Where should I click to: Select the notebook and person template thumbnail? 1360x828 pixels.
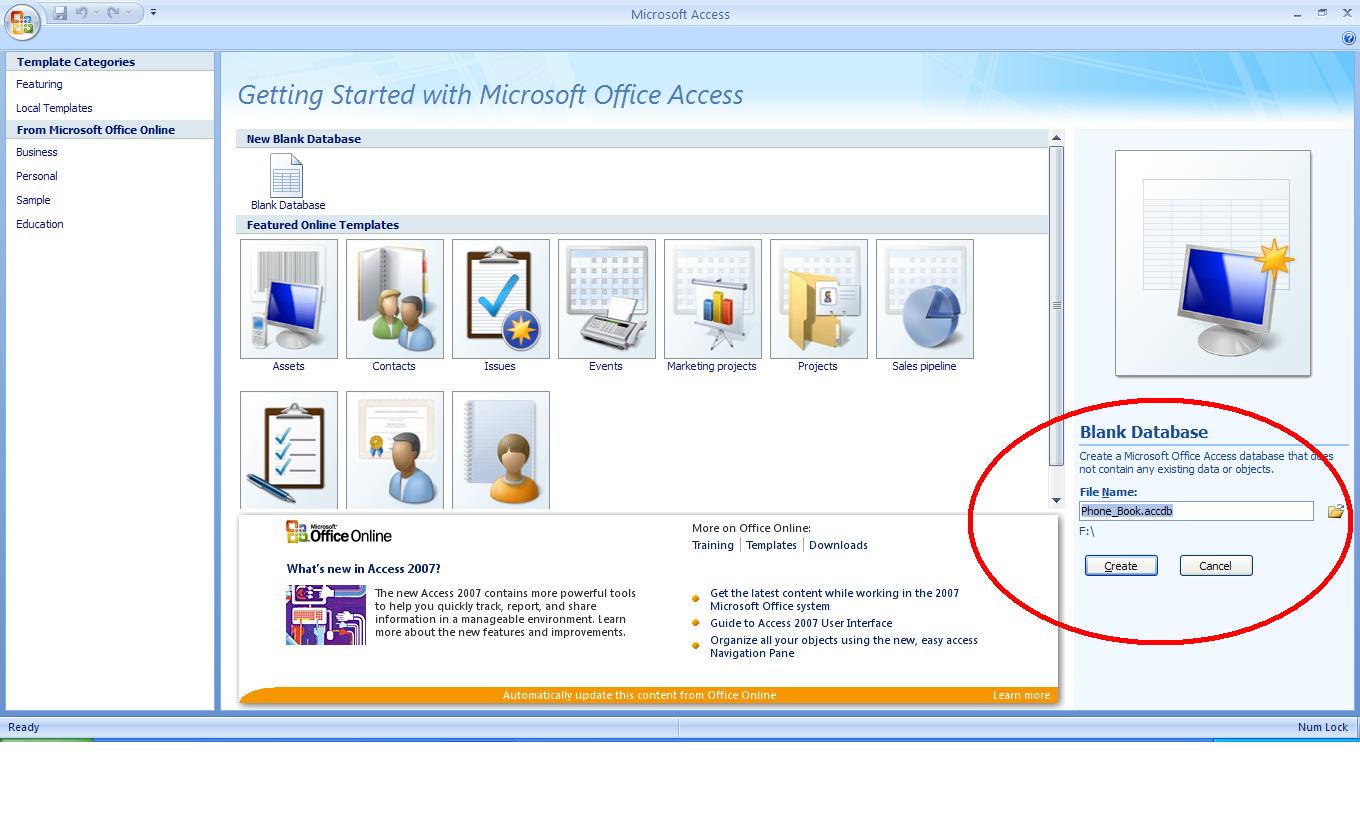(501, 450)
